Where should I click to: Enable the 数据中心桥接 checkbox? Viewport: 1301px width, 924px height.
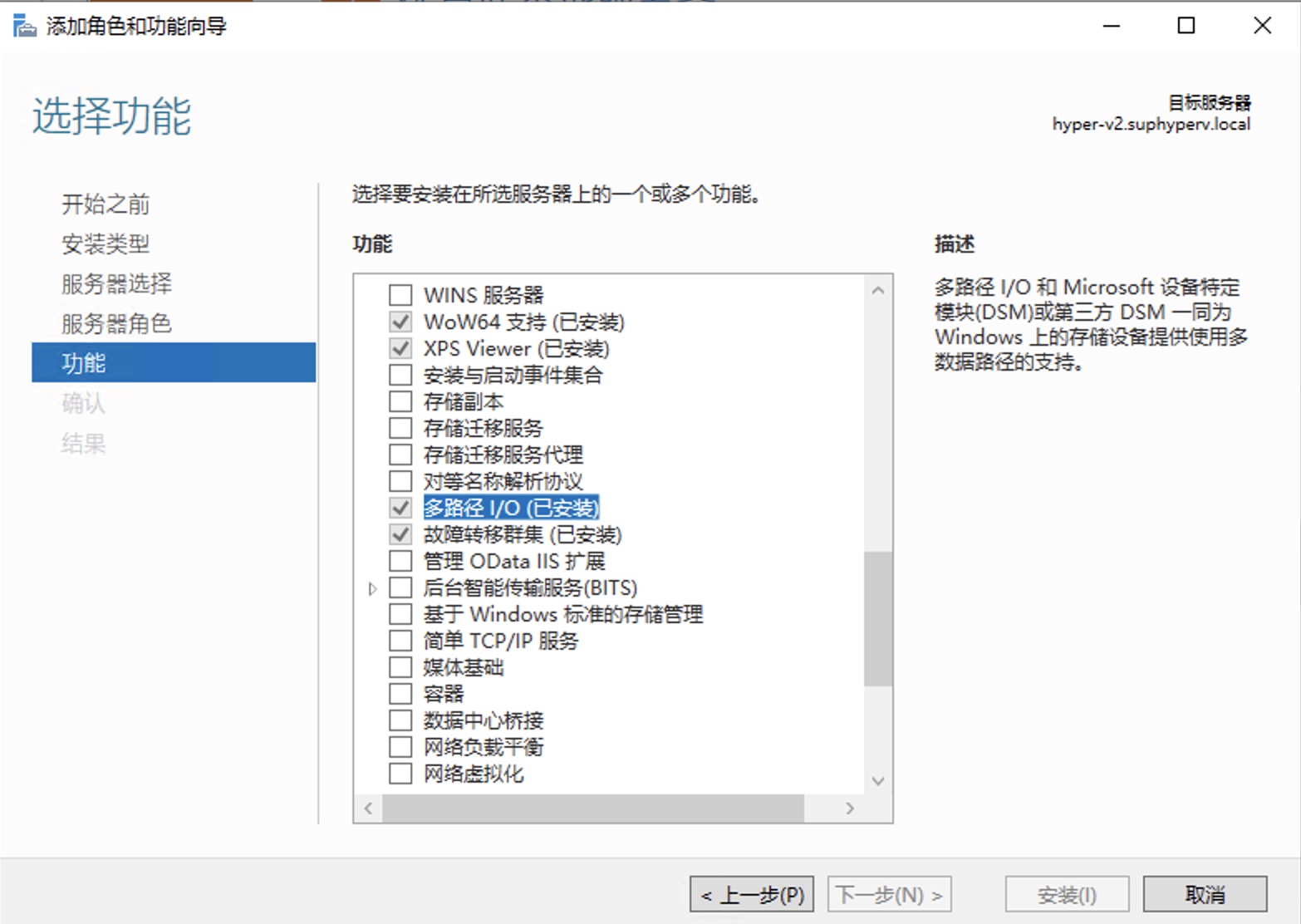pos(400,720)
